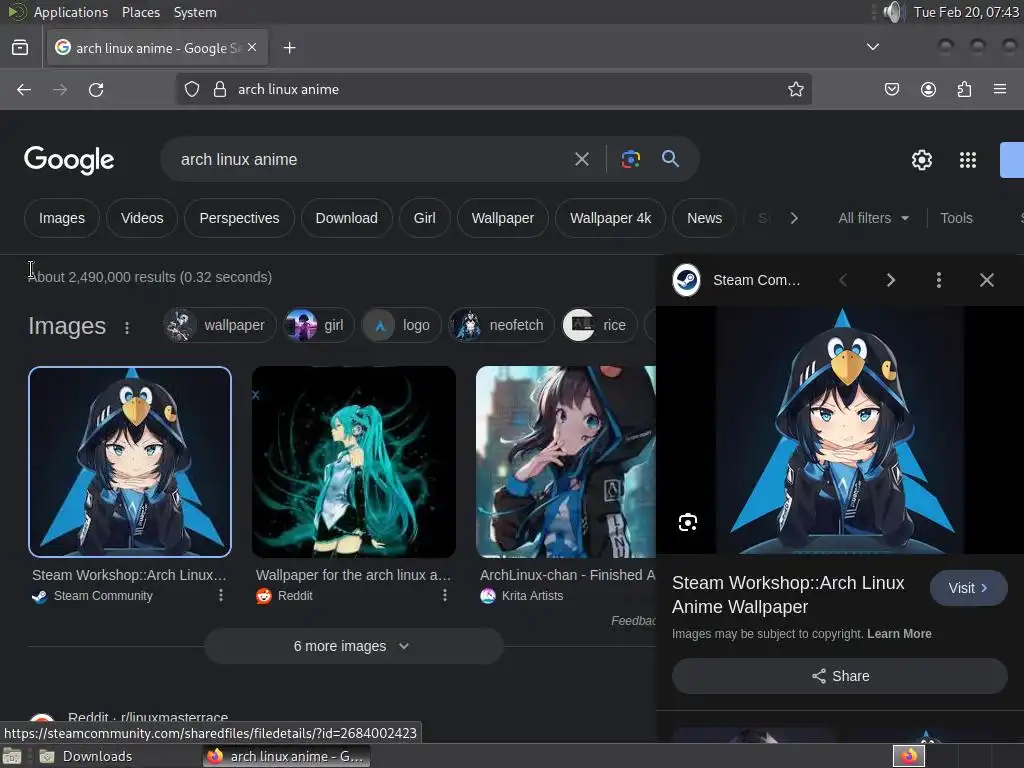
Task: Select the Girl filter chip
Action: pyautogui.click(x=424, y=218)
